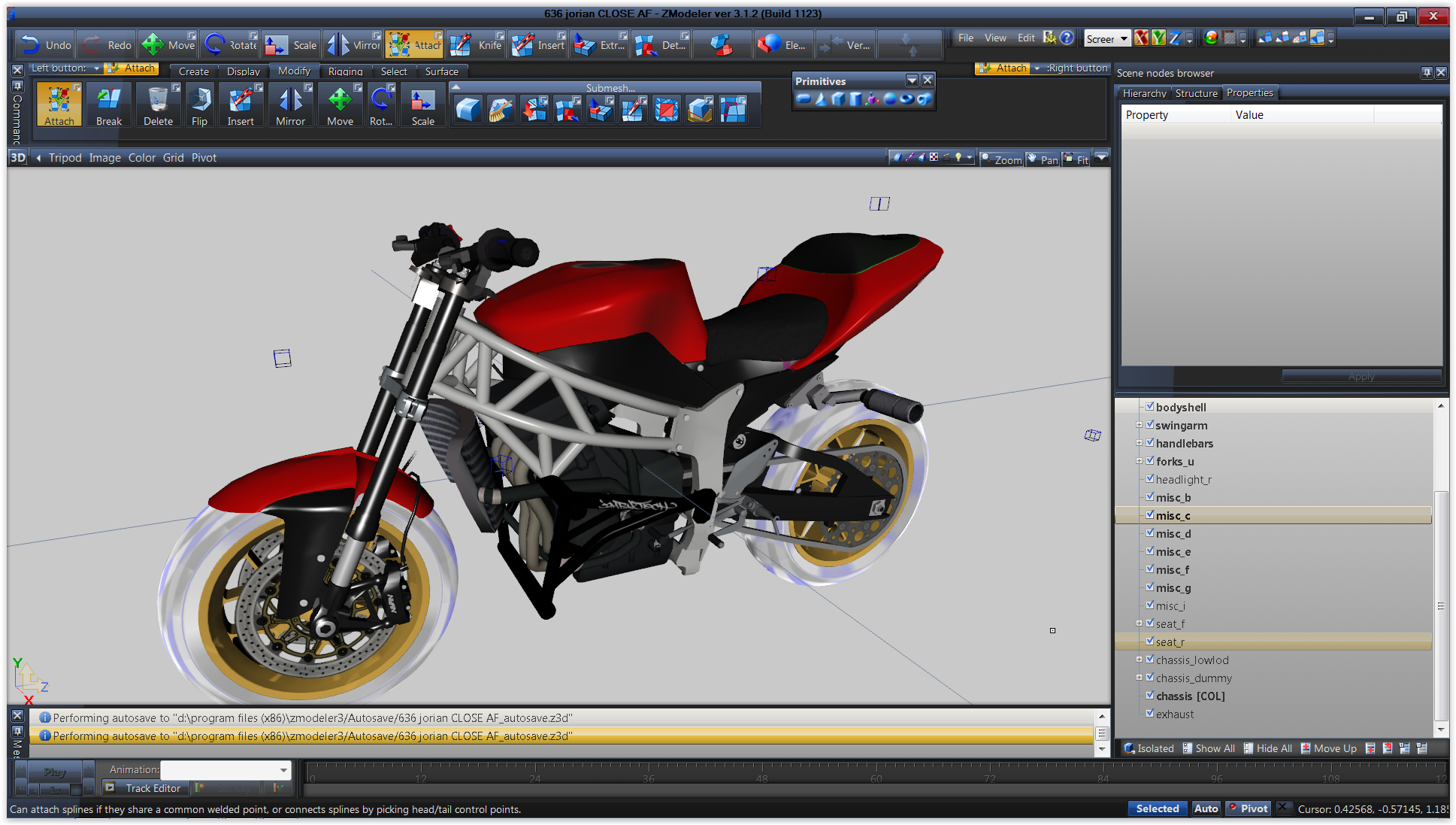Screen dimensions: 1456x825
Task: Select the Flip tool in the Modify panel
Action: coord(199,105)
